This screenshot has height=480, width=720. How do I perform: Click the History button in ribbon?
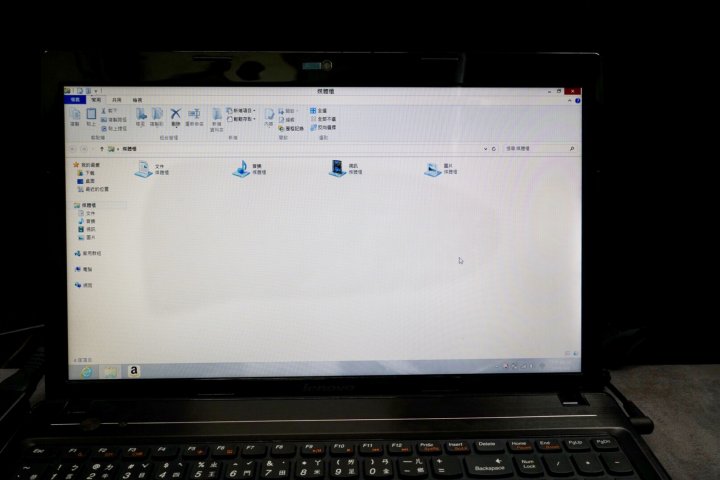click(x=291, y=129)
